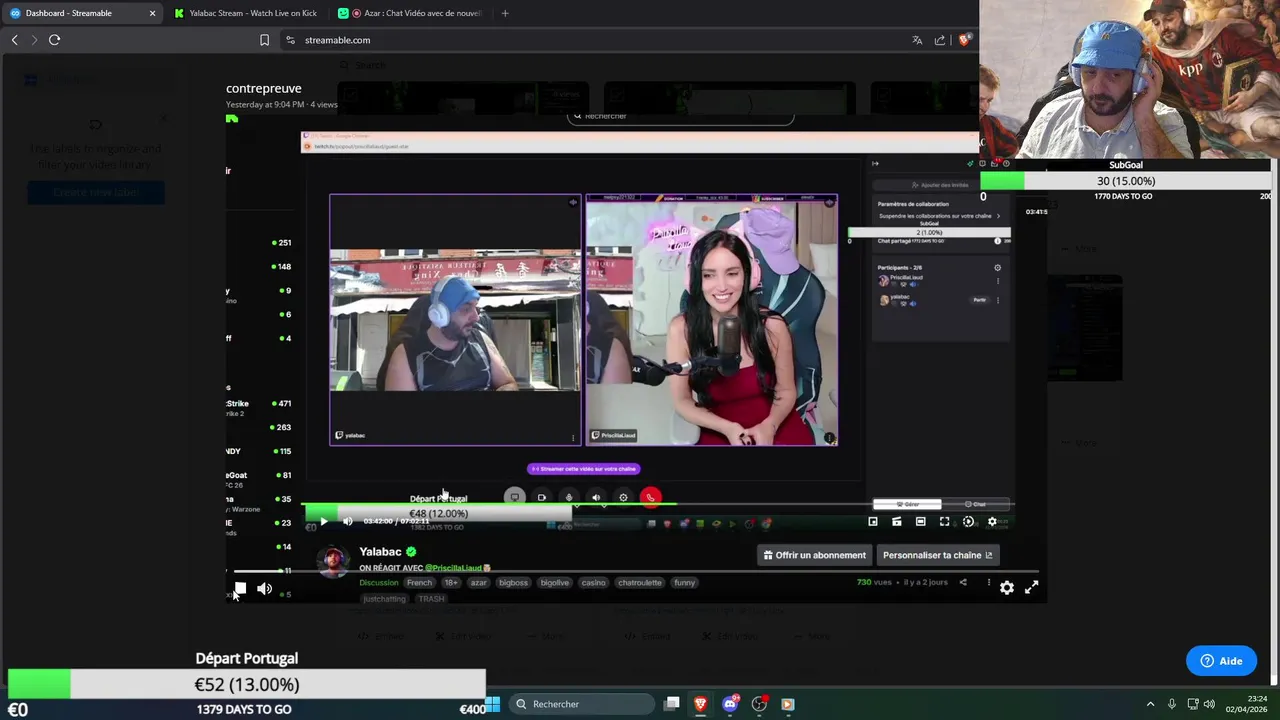Mute the Streamable player volume
This screenshot has height=720, width=1280.
(x=264, y=589)
